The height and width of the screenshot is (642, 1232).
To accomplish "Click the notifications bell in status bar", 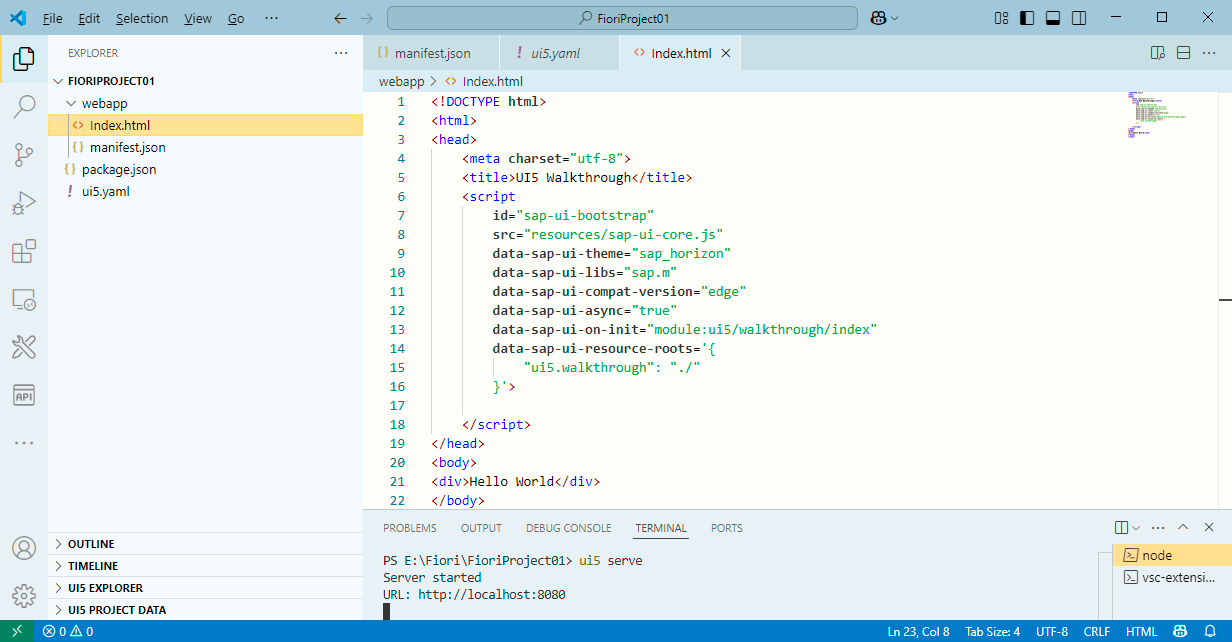I will coord(1211,631).
